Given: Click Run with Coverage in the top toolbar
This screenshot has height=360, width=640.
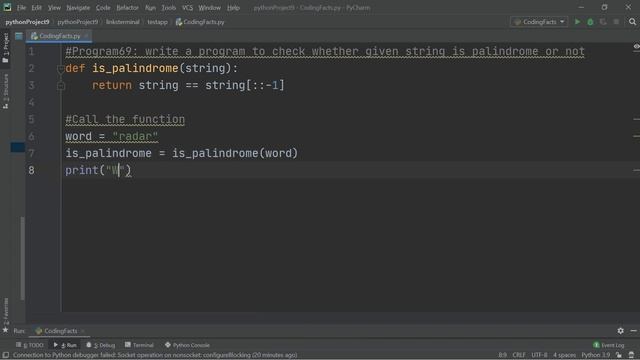Looking at the screenshot, I should point(603,22).
